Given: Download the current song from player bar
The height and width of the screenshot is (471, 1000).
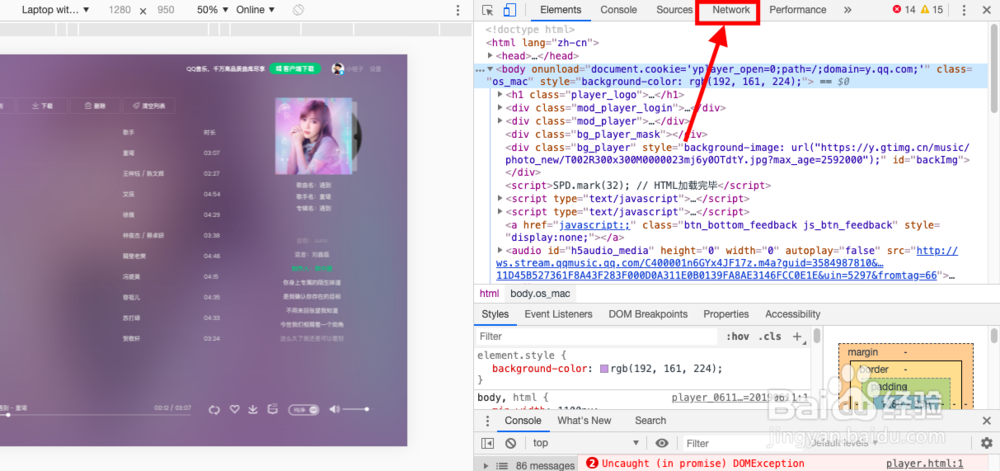Looking at the screenshot, I should (253, 409).
